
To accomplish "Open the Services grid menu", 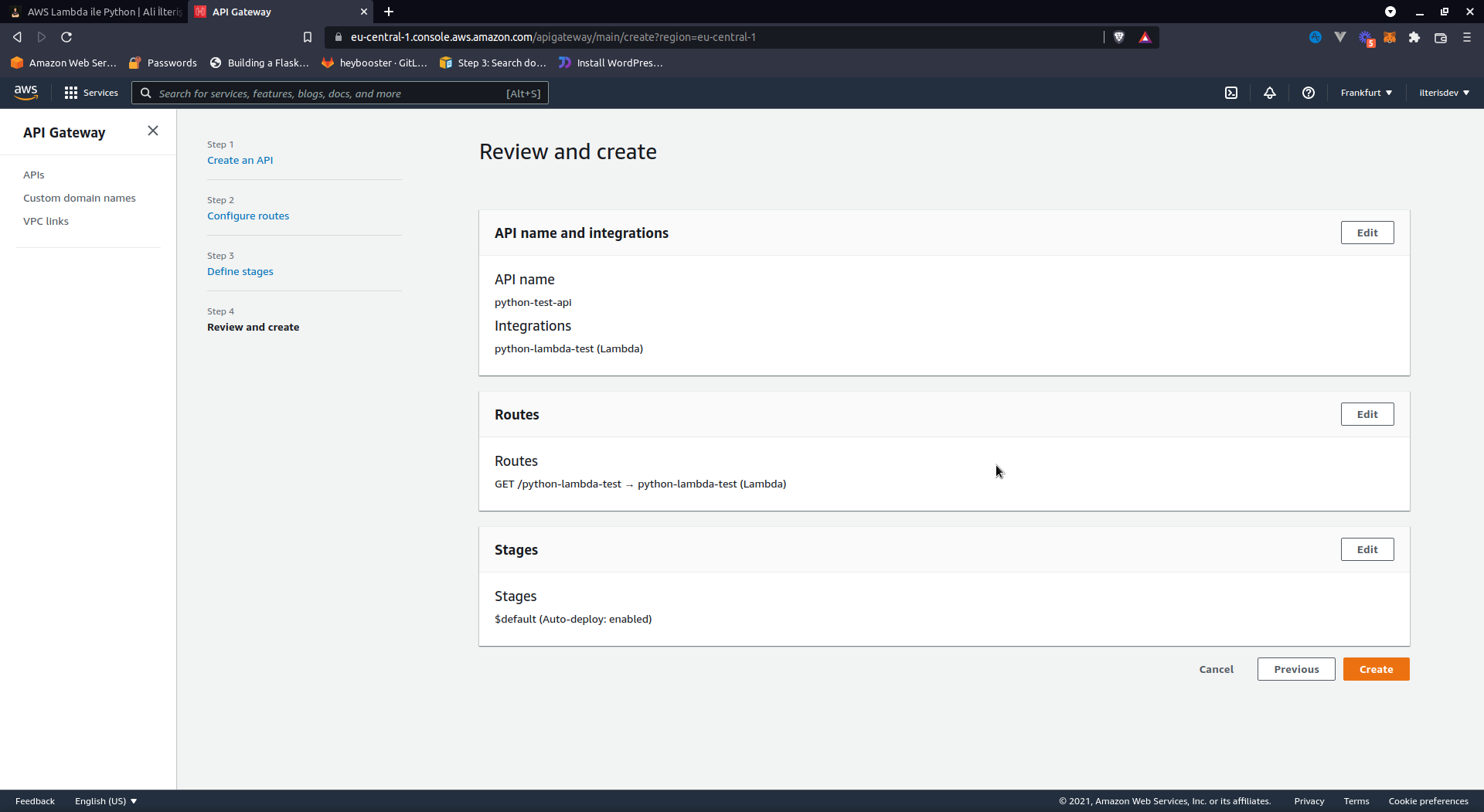I will [91, 93].
